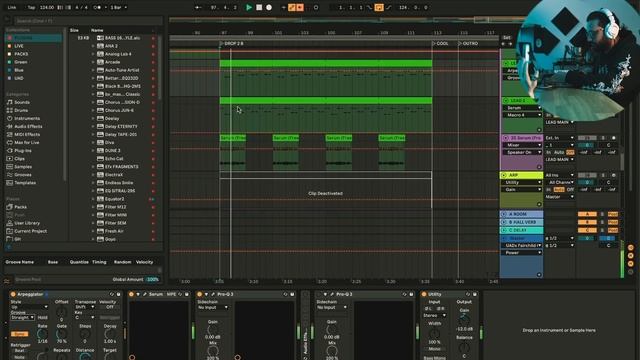The height and width of the screenshot is (360, 640).
Task: Select the A ROOM return track
Action: (522, 214)
